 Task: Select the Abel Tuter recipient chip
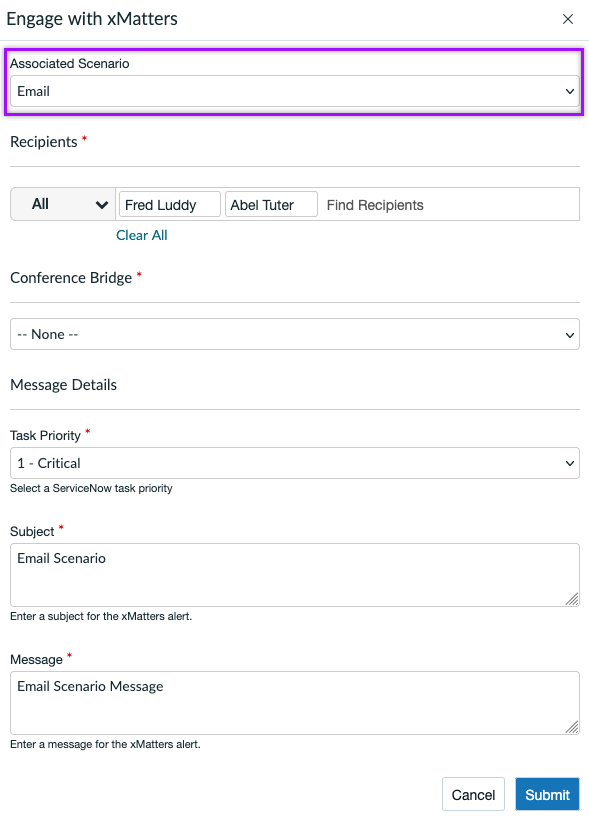[x=271, y=204]
